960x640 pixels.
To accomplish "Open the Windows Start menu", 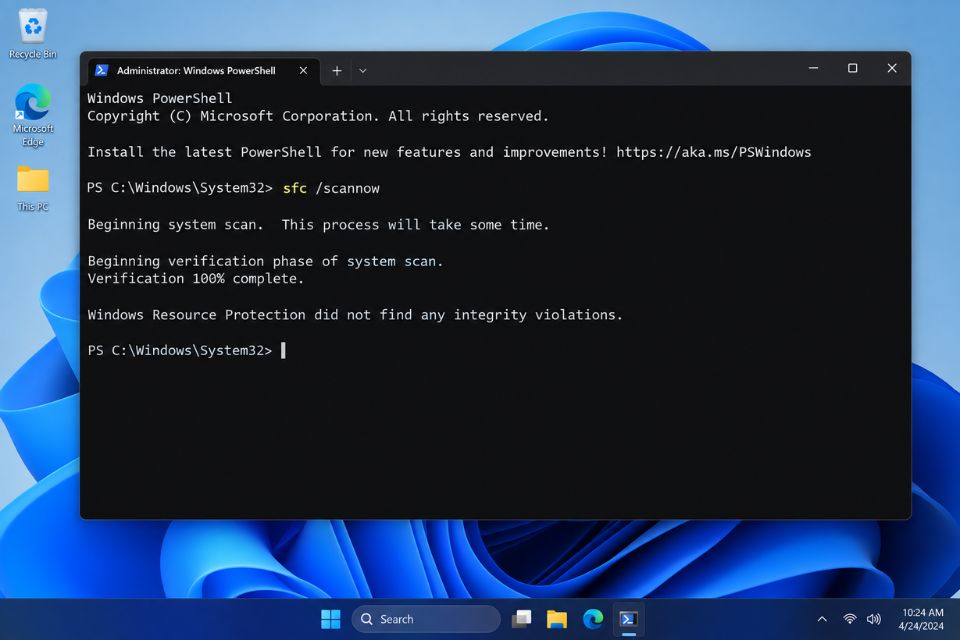I will click(331, 619).
